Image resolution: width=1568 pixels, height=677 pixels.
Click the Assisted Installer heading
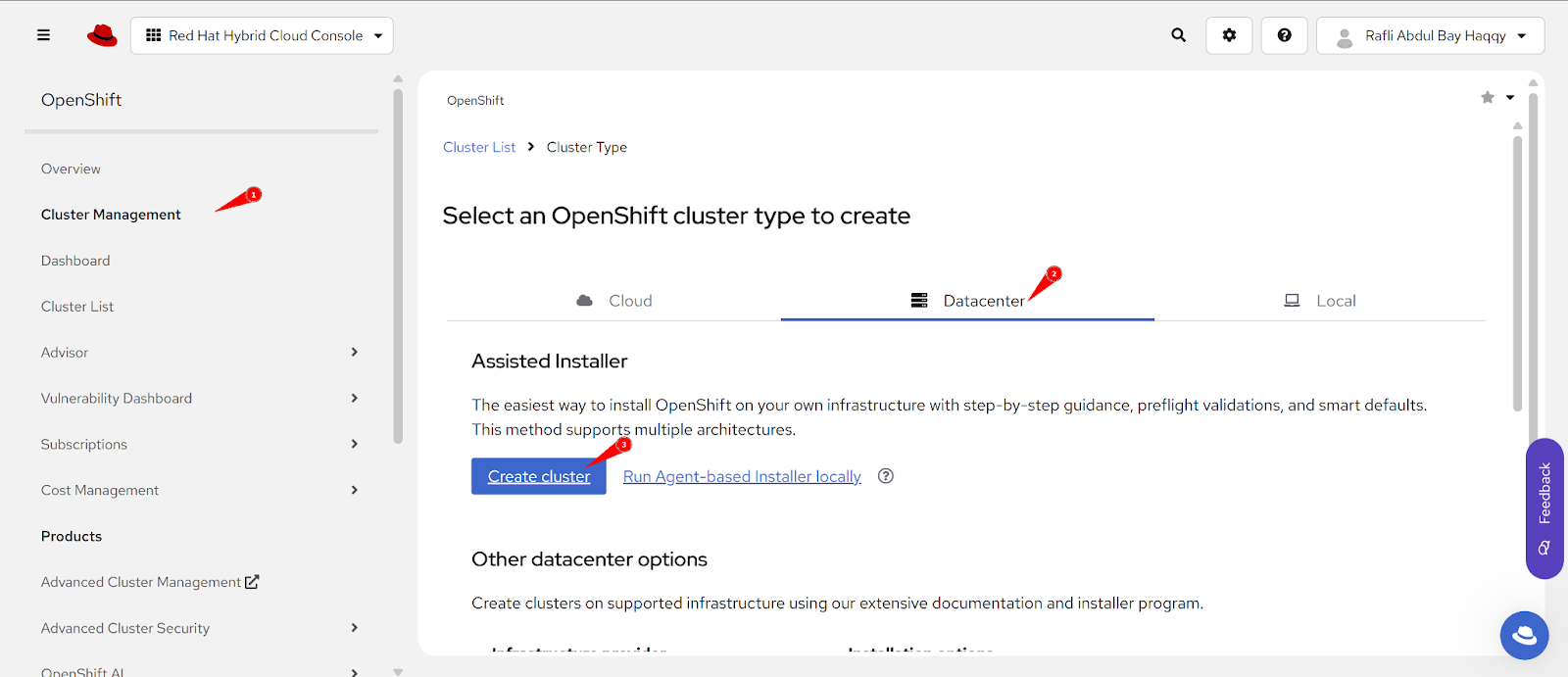tap(550, 361)
